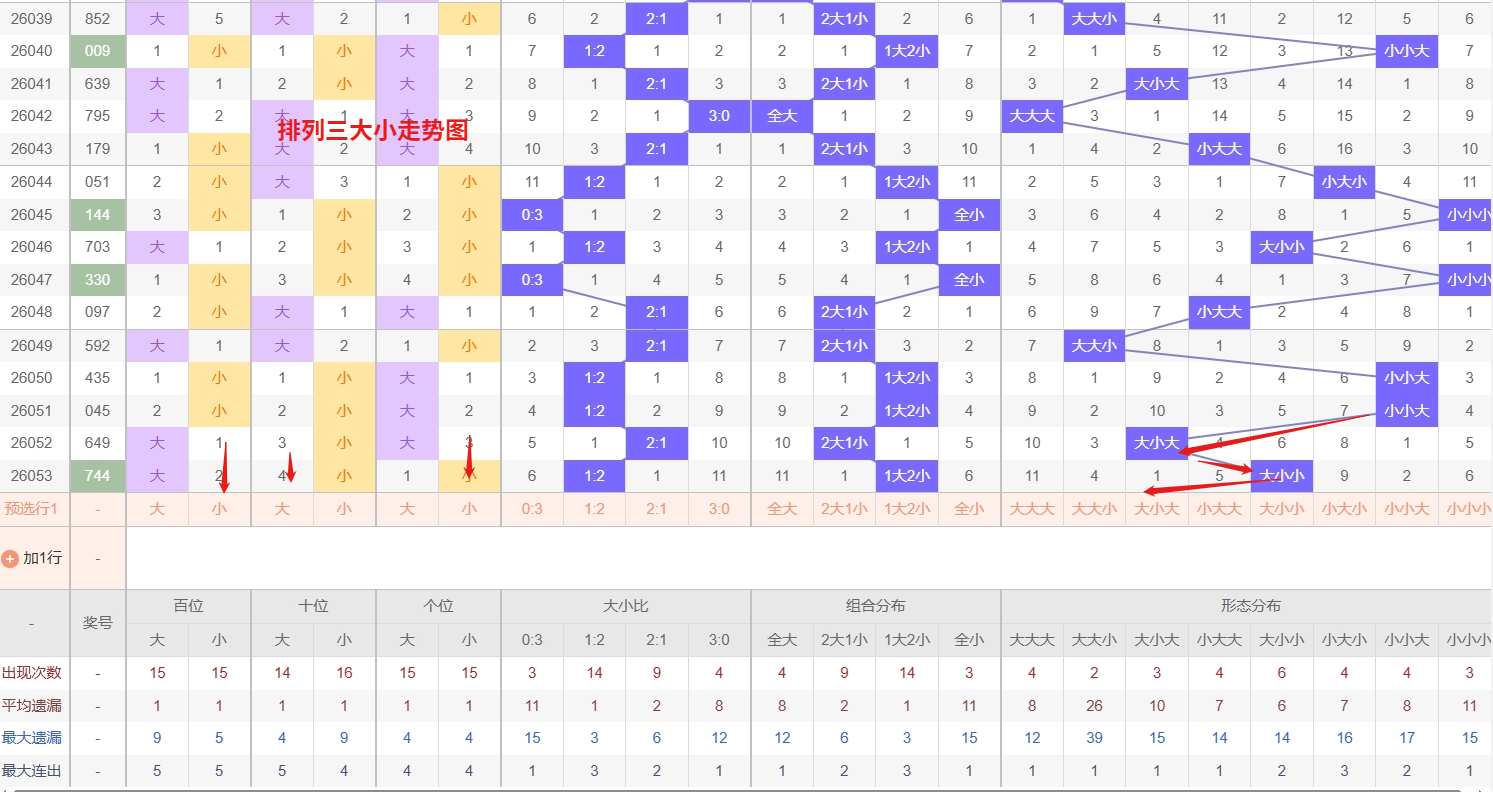Toggle 小 prediction for 十位 in preselect row
1493x792 pixels.
coord(343,508)
